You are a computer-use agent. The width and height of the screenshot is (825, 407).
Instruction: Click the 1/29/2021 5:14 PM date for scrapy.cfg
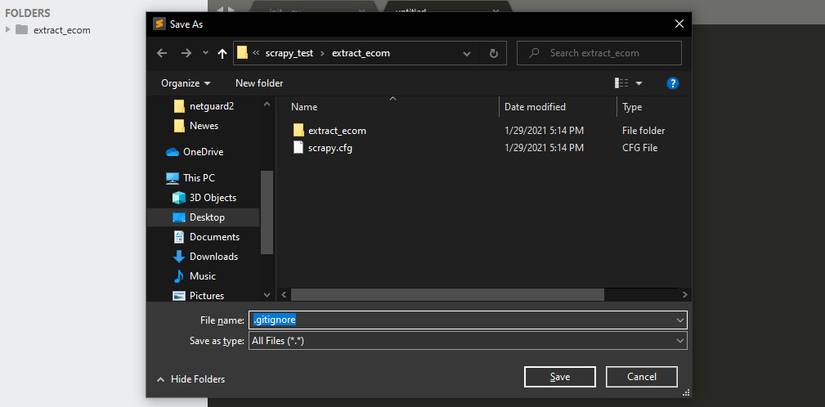click(x=544, y=148)
